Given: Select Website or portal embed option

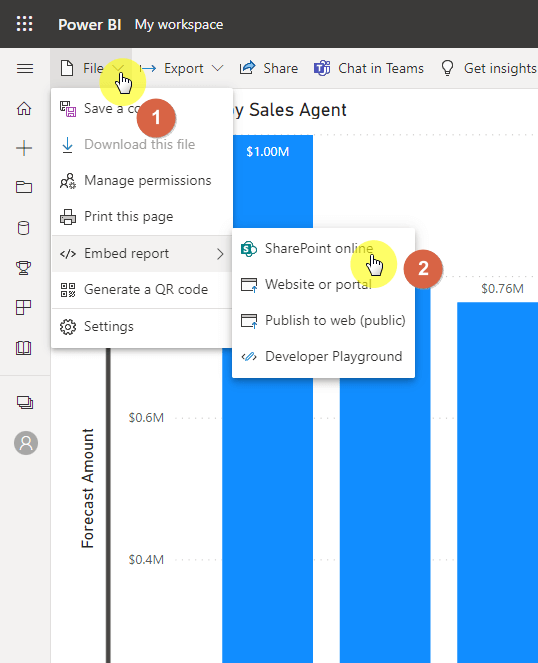Looking at the screenshot, I should [x=324, y=284].
